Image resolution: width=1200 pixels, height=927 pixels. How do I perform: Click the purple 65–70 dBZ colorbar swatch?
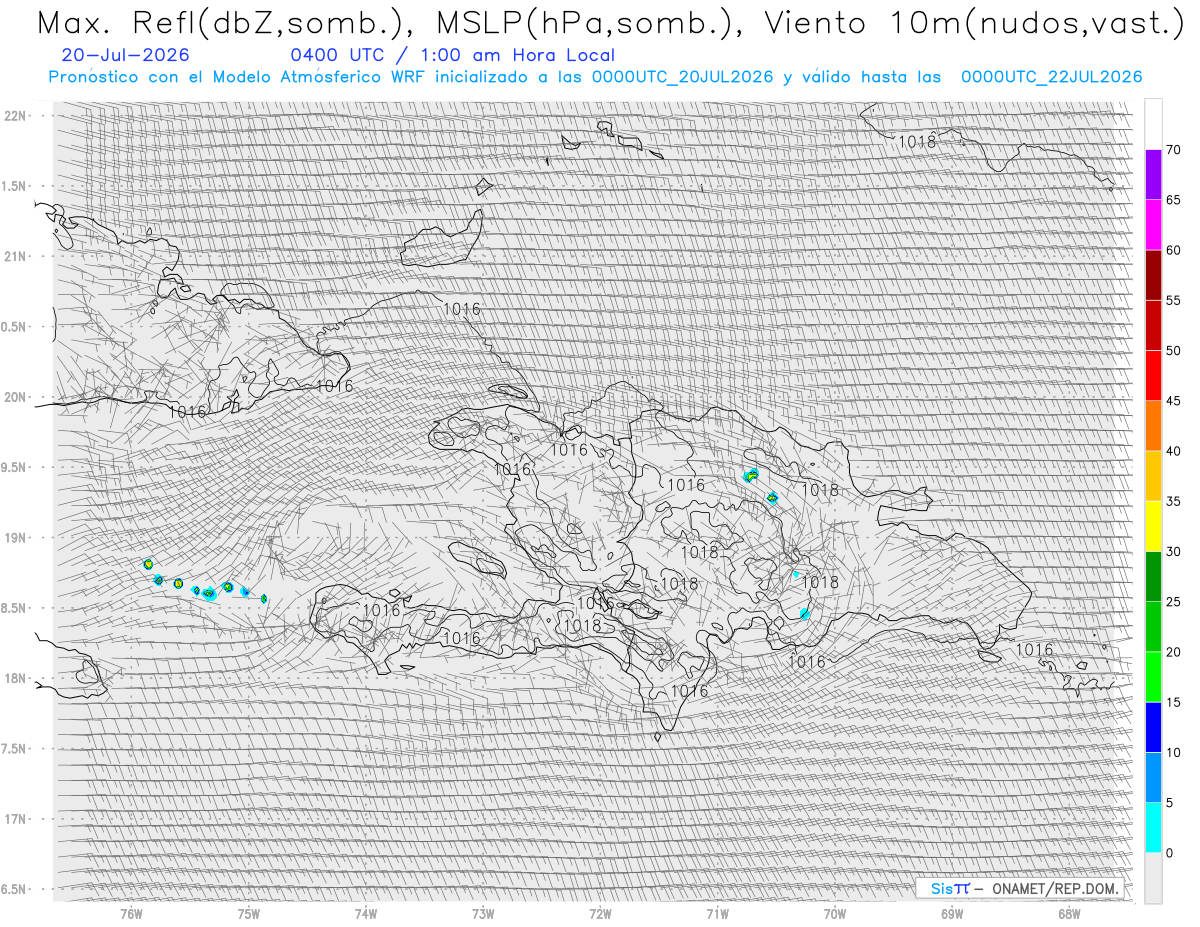click(x=1153, y=174)
